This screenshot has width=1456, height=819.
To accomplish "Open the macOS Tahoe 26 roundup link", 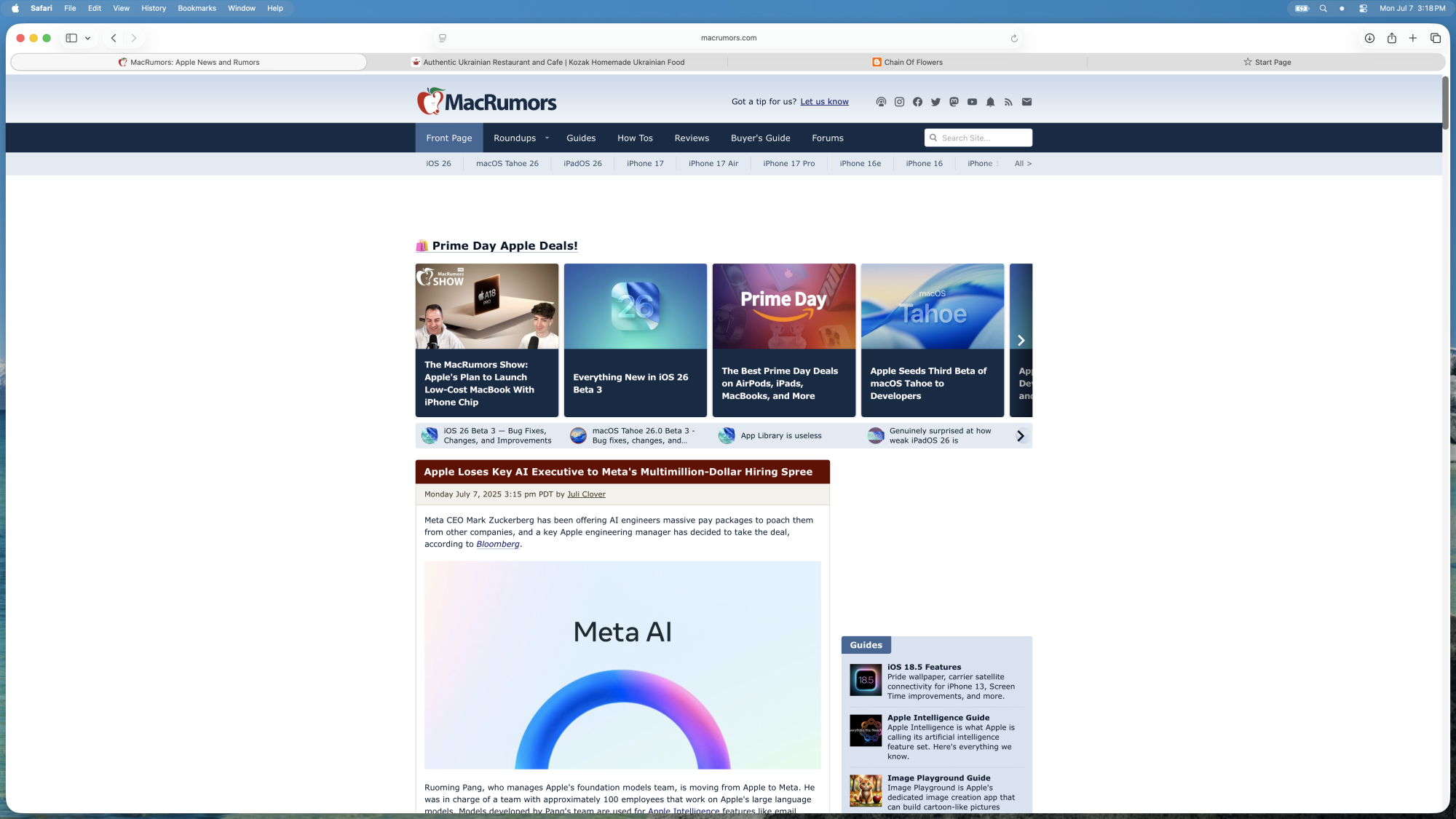I will tap(507, 164).
